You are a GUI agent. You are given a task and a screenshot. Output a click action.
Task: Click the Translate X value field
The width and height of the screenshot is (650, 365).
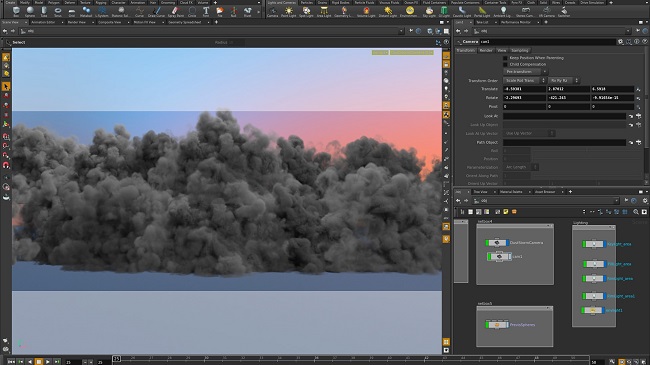pos(524,89)
